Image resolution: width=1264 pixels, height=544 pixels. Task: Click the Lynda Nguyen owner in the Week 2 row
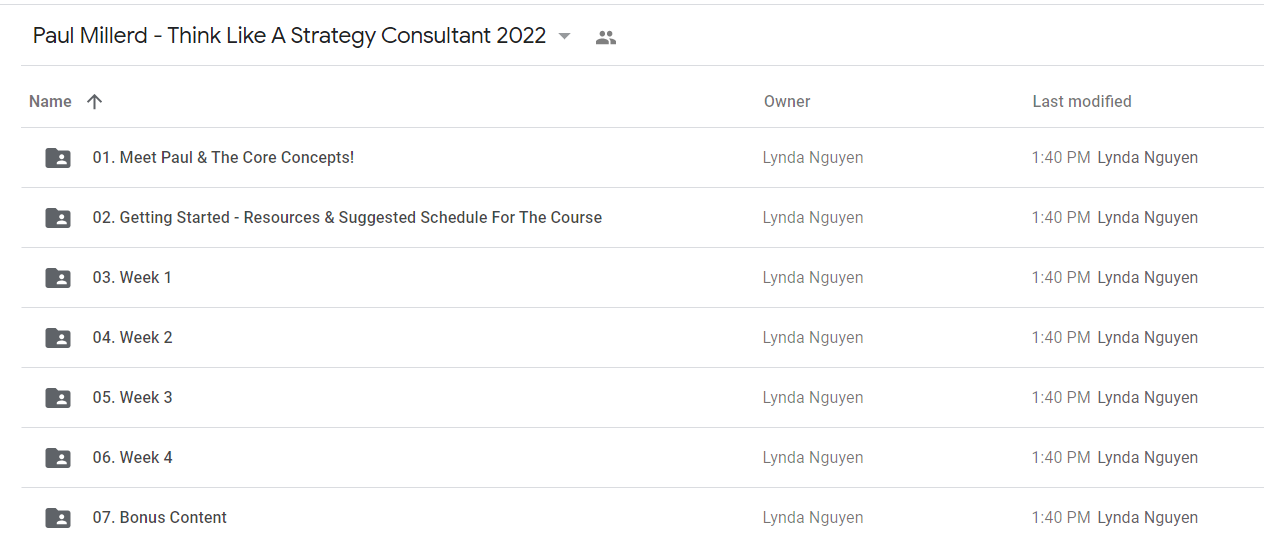click(x=813, y=338)
